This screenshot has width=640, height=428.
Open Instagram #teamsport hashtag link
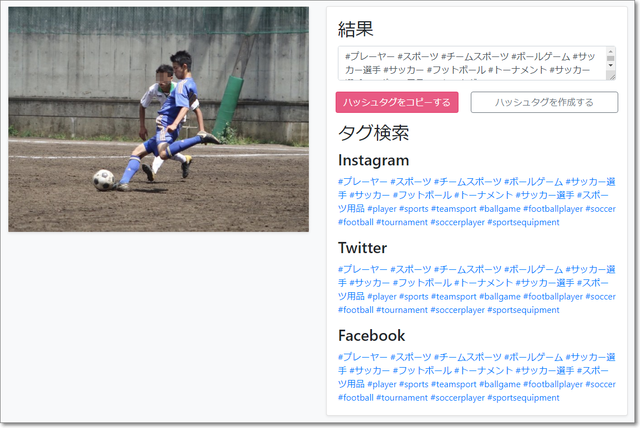[x=453, y=209]
